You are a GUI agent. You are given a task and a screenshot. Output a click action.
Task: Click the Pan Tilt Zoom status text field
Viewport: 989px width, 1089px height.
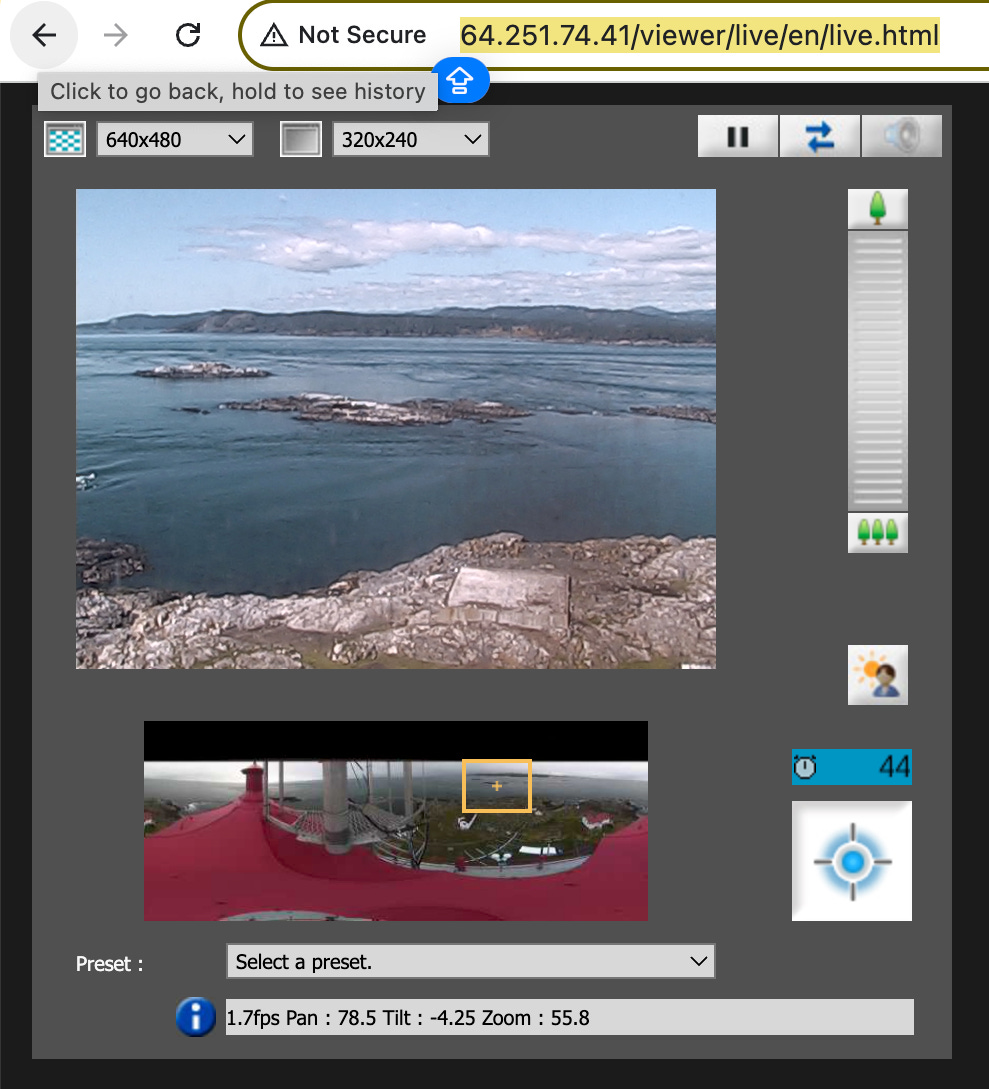[x=570, y=1017]
